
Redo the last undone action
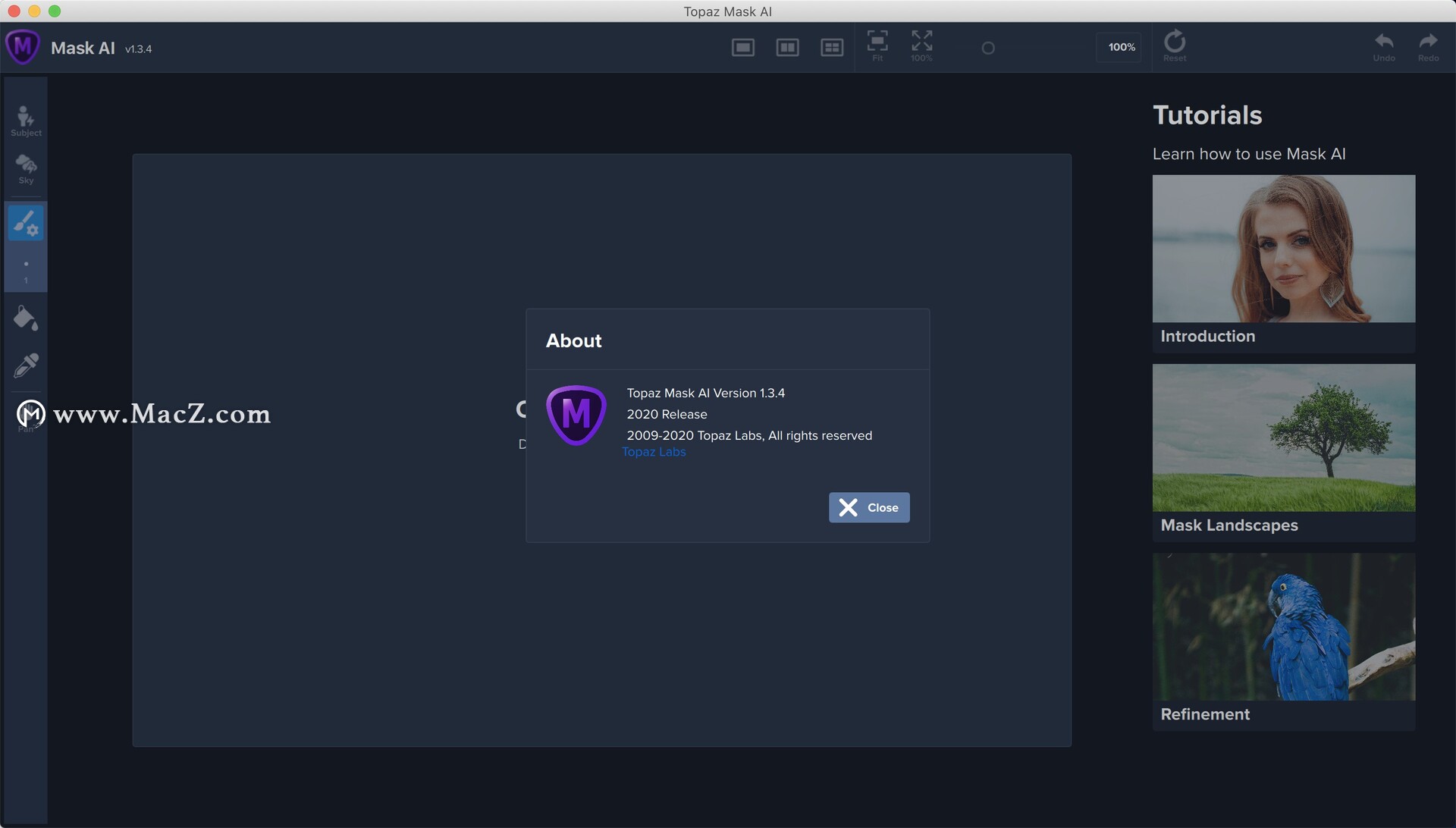point(1428,46)
